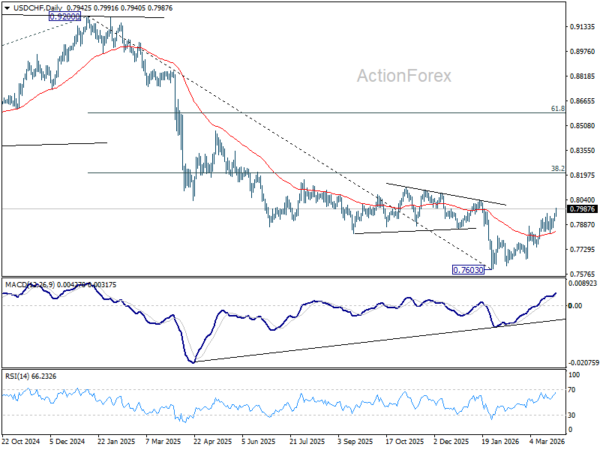
Task: Click the 38.2 Fibonacci level label
Action: (558, 168)
